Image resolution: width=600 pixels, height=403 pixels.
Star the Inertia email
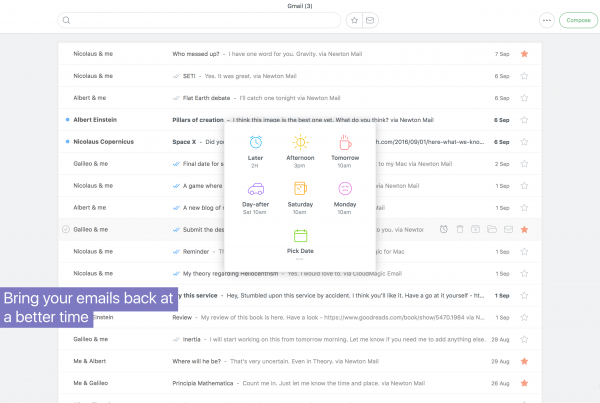coord(524,339)
